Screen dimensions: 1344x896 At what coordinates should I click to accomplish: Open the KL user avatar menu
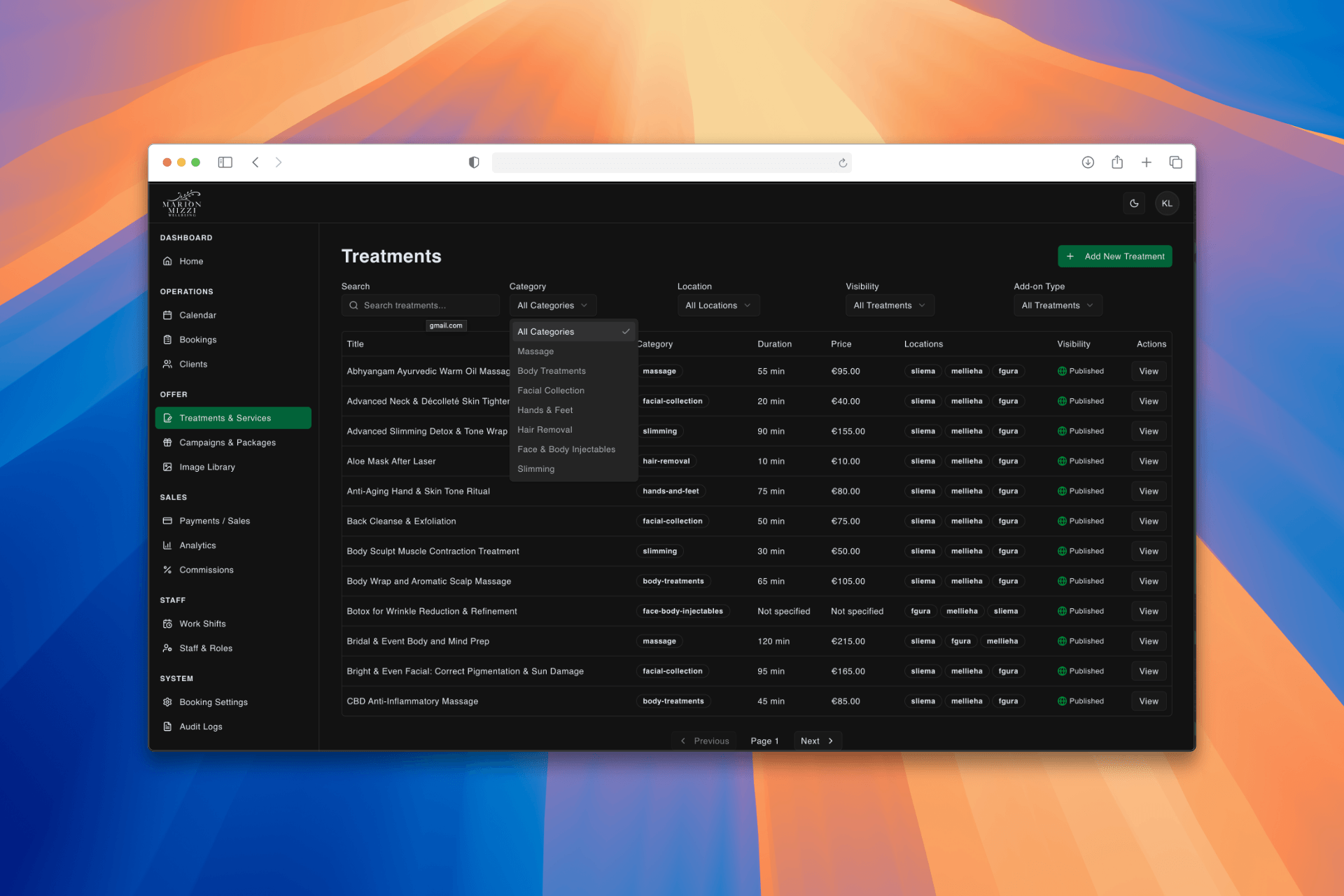1167,204
